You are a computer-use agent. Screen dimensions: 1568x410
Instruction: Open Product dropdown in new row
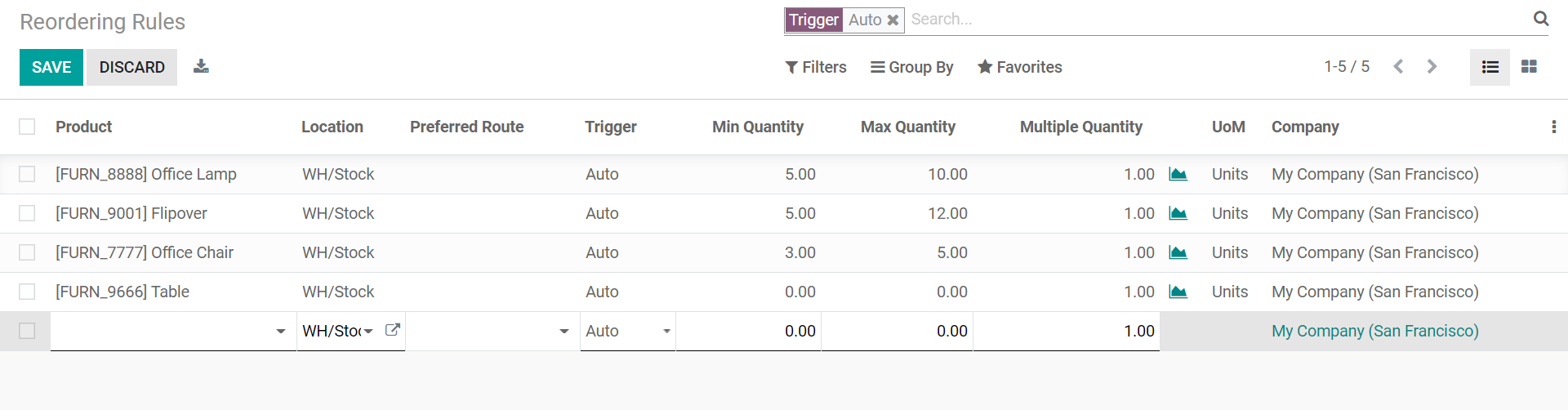pyautogui.click(x=280, y=332)
